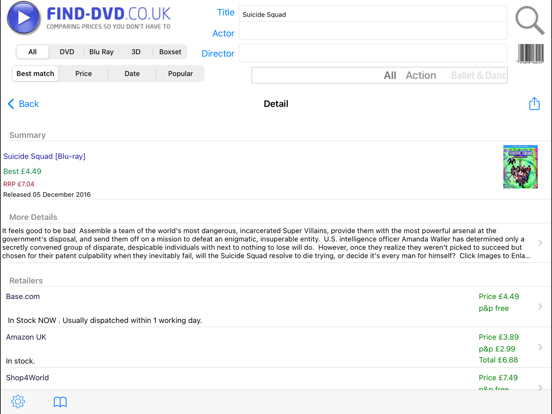
Task: Click Price £3.89 for Amazon UK
Action: tap(498, 337)
